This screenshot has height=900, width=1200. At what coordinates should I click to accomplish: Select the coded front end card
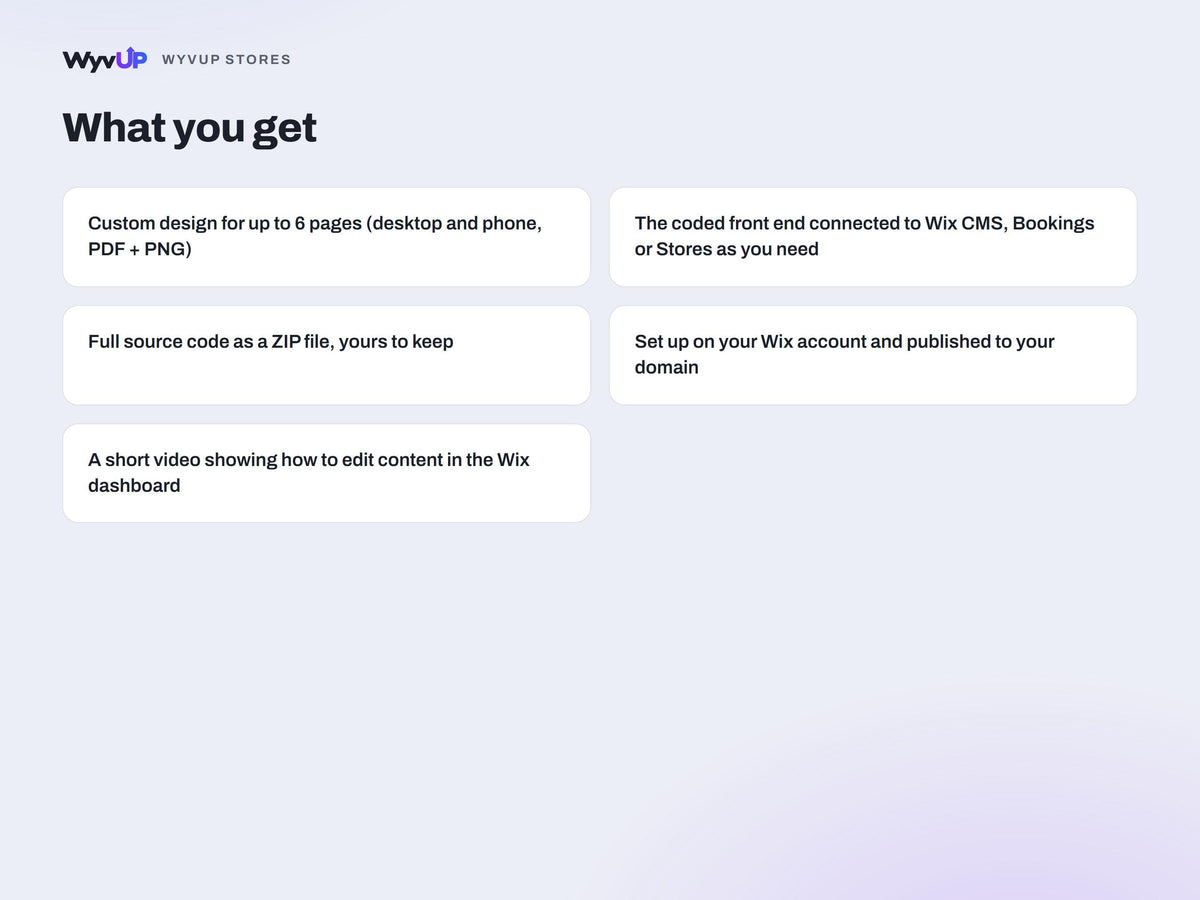[873, 237]
